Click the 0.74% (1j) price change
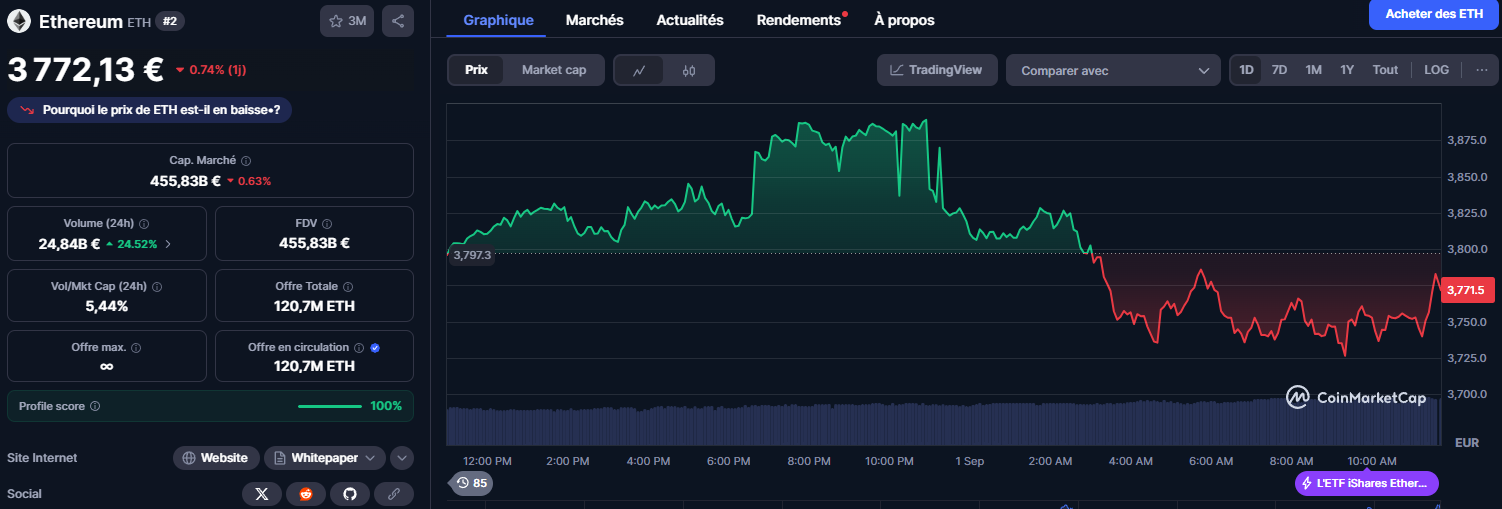Viewport: 1502px width, 509px height. [211, 70]
